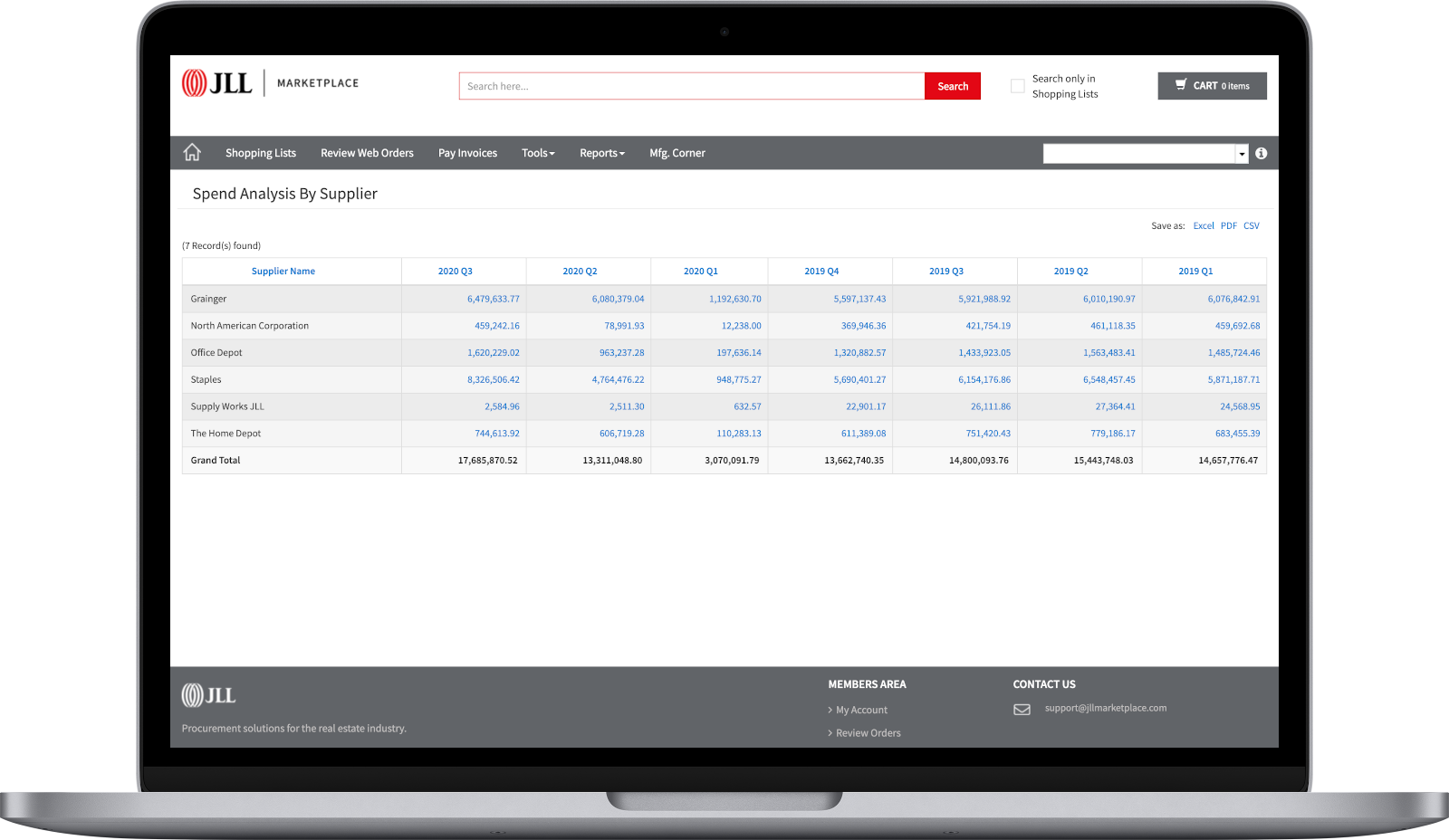
Task: Click the red Search button
Action: coord(953,86)
